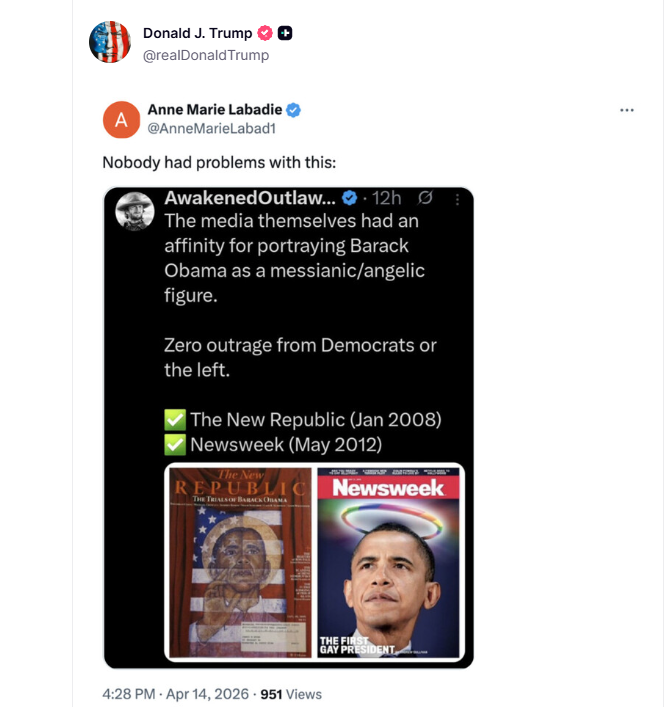This screenshot has height=707, width=667.
Task: Click the green checkmark beside Newsweek
Action: pos(175,444)
